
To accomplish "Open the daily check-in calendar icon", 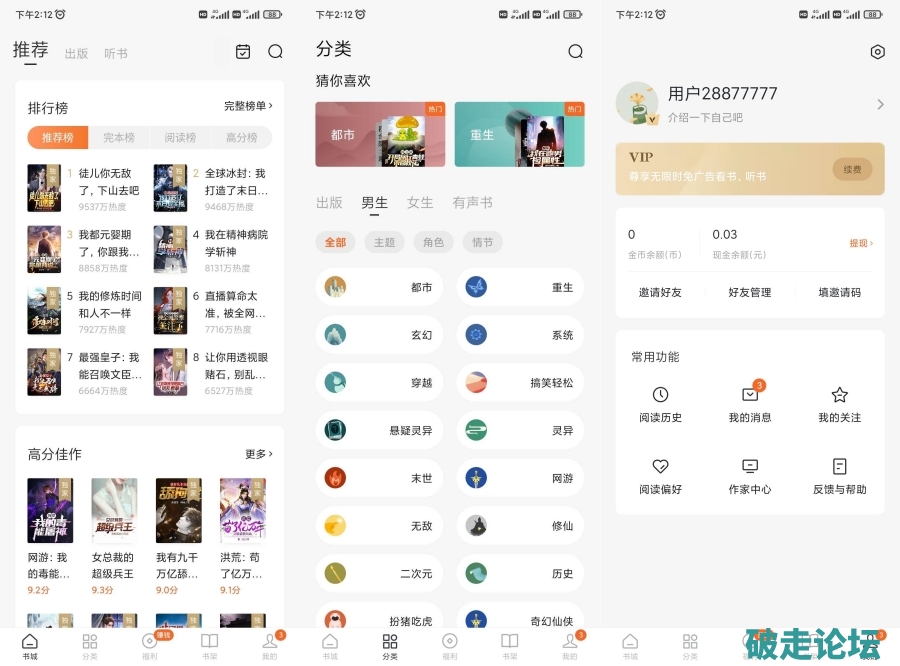I will [243, 52].
